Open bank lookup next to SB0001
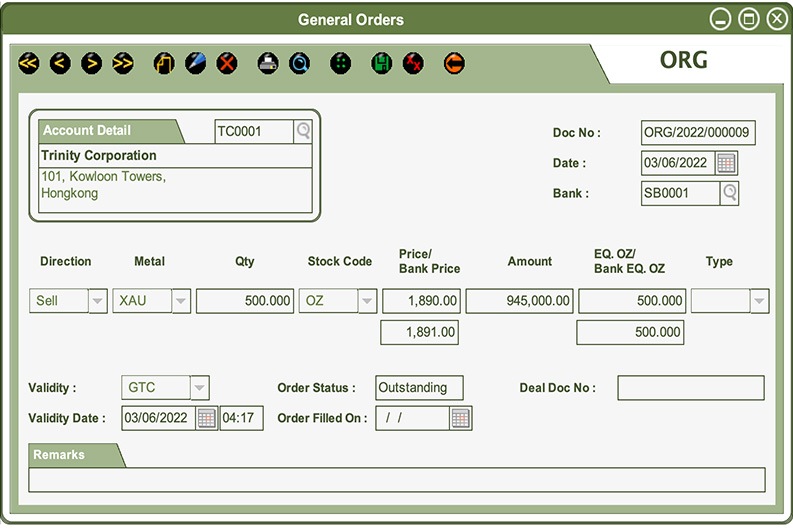Viewport: 793px width, 529px height. tap(729, 193)
